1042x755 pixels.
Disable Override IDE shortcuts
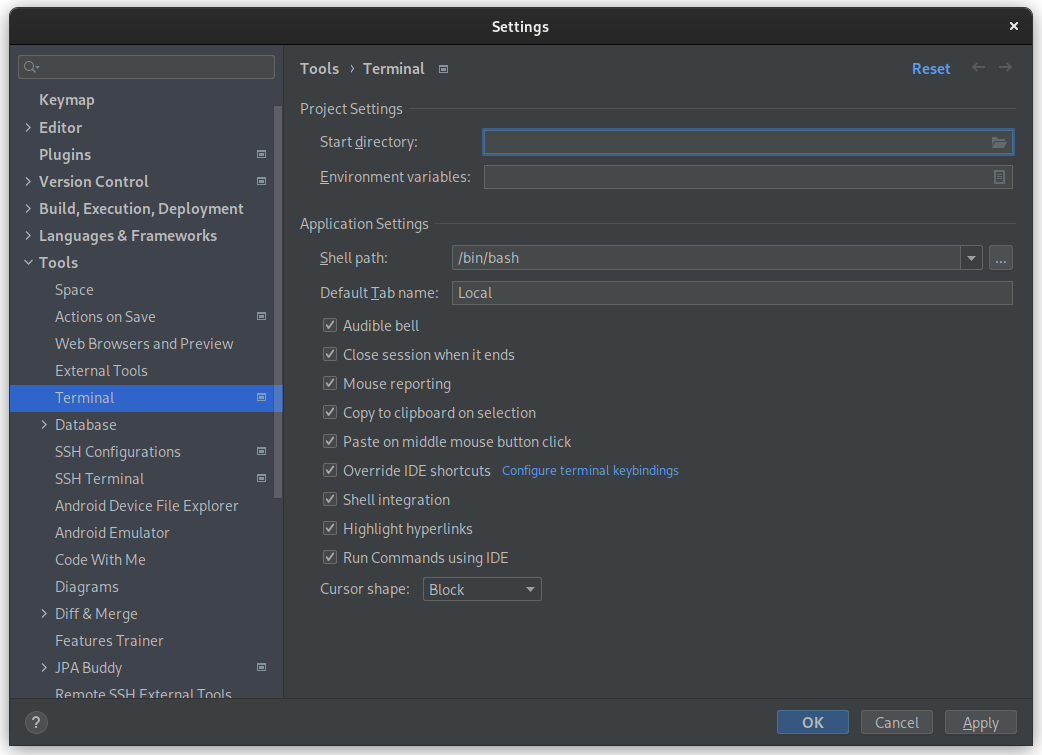coord(330,471)
